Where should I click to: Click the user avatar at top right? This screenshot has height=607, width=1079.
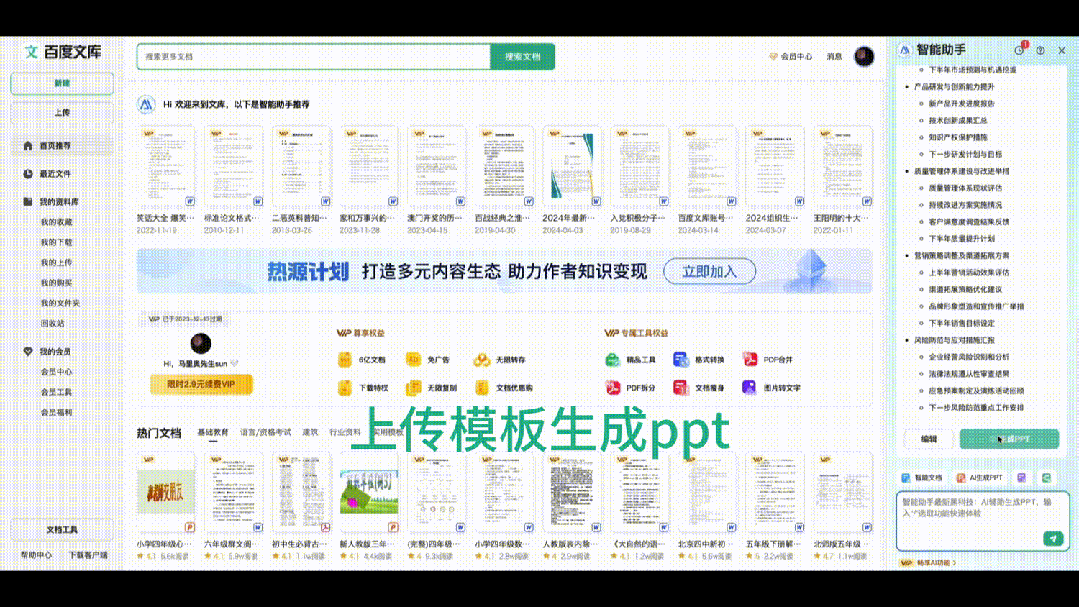864,57
